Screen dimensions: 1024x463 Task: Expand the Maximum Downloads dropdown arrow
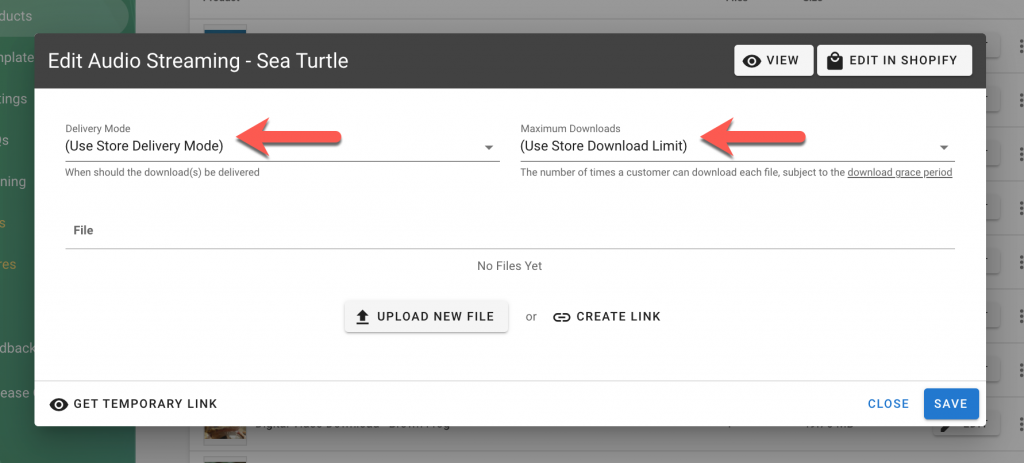click(944, 148)
